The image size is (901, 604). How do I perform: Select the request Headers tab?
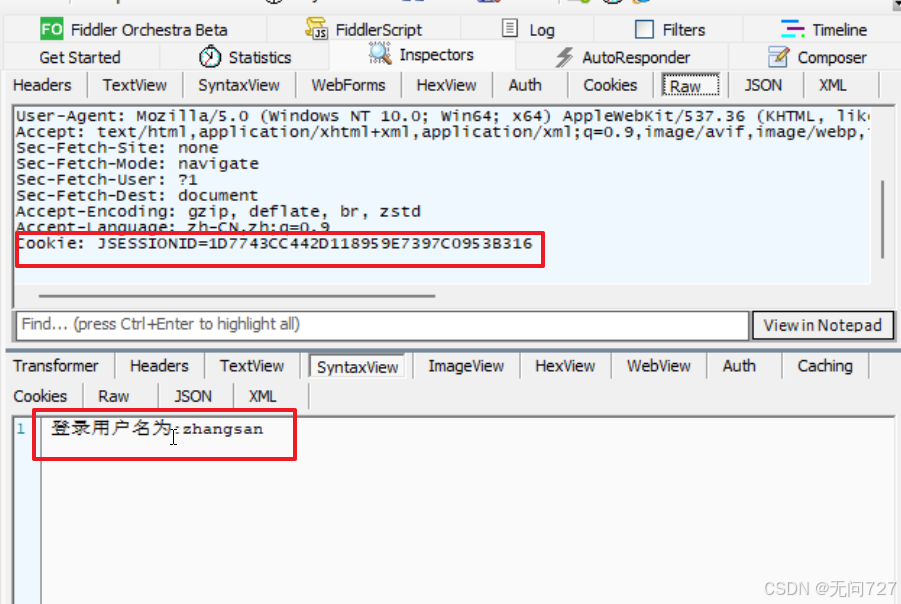pyautogui.click(x=43, y=86)
